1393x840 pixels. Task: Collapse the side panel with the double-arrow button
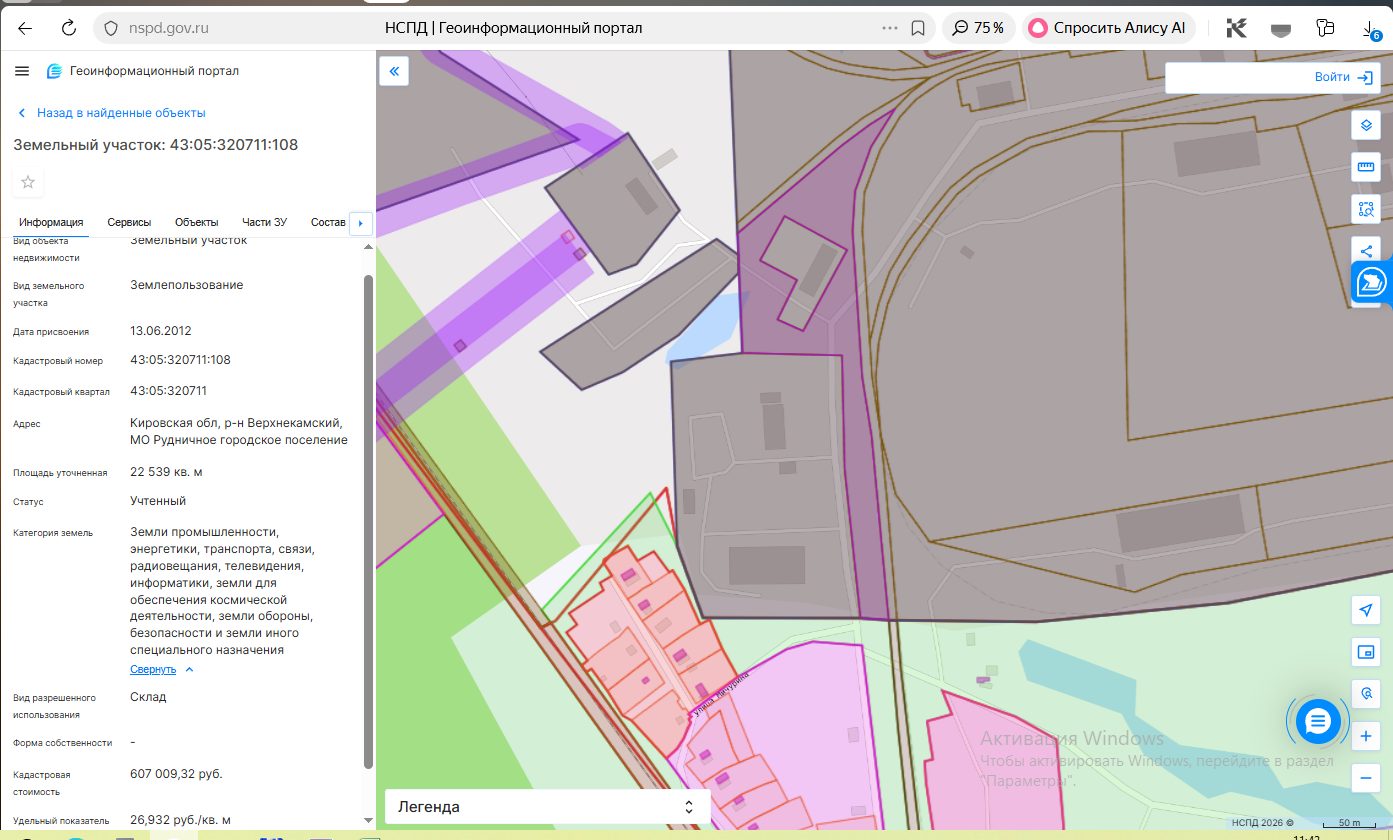pos(394,71)
